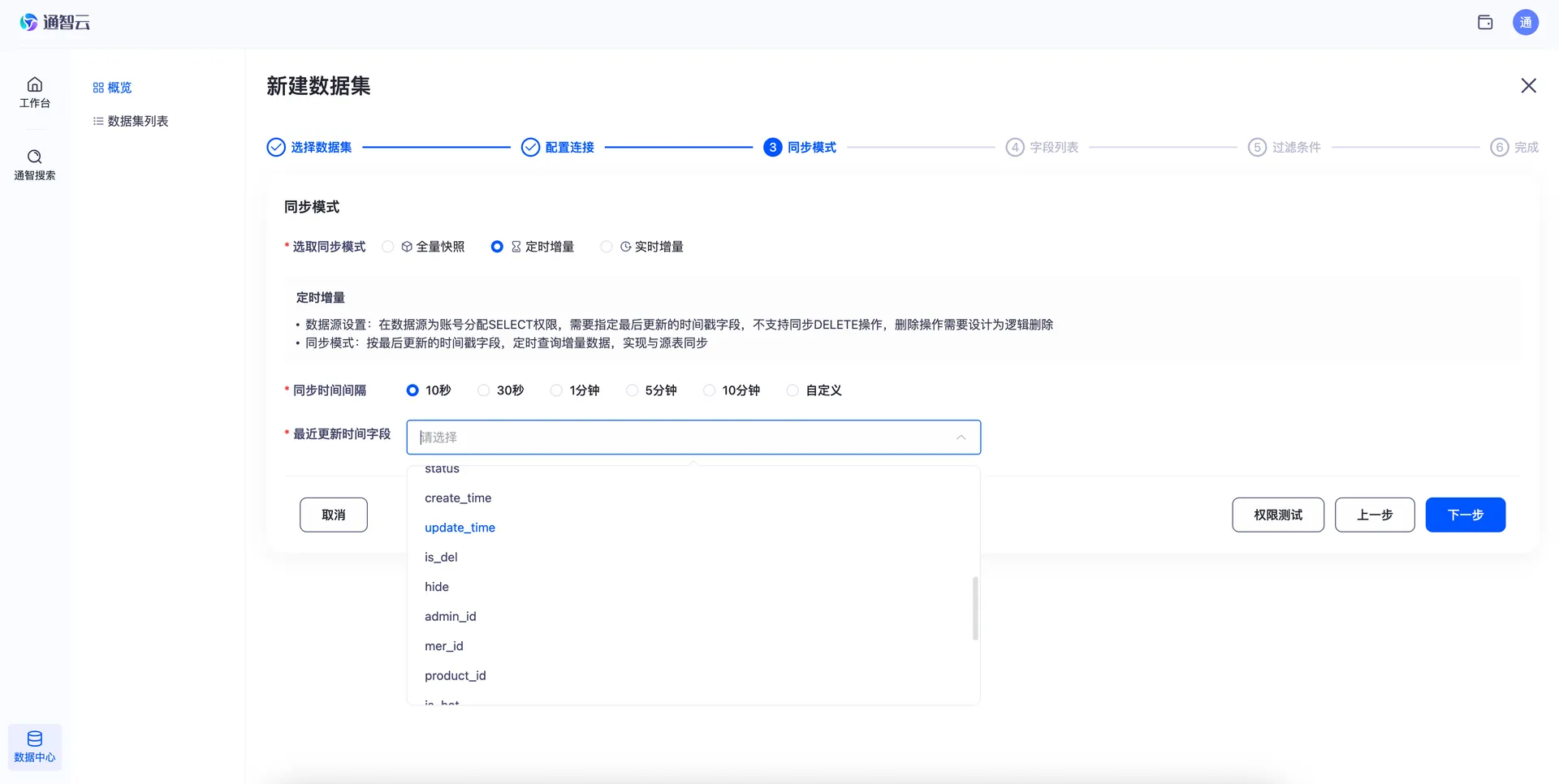Select is_del option in dropdown
The width and height of the screenshot is (1559, 784).
tap(693, 558)
